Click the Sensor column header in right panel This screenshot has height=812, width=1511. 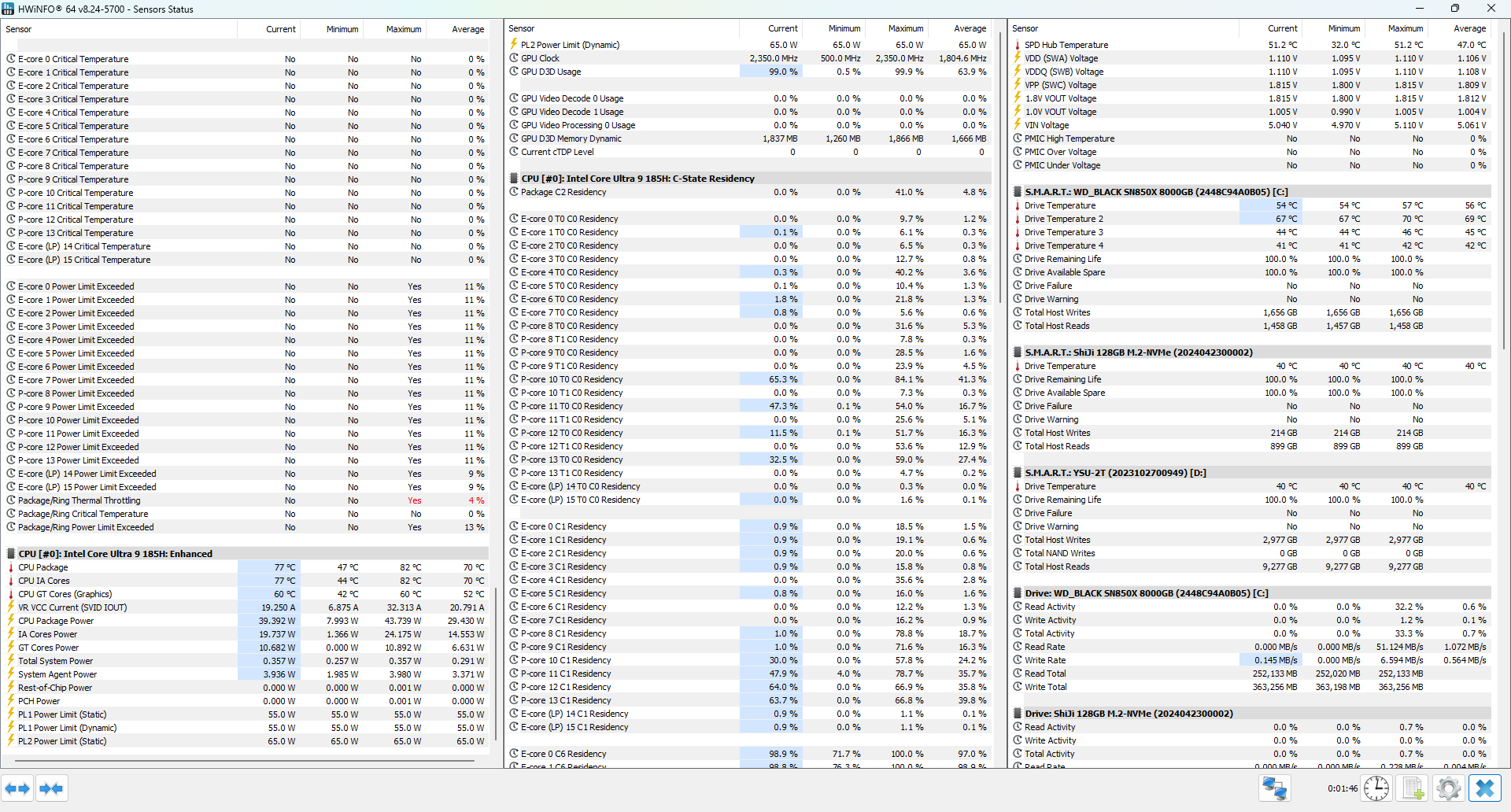[x=1025, y=28]
